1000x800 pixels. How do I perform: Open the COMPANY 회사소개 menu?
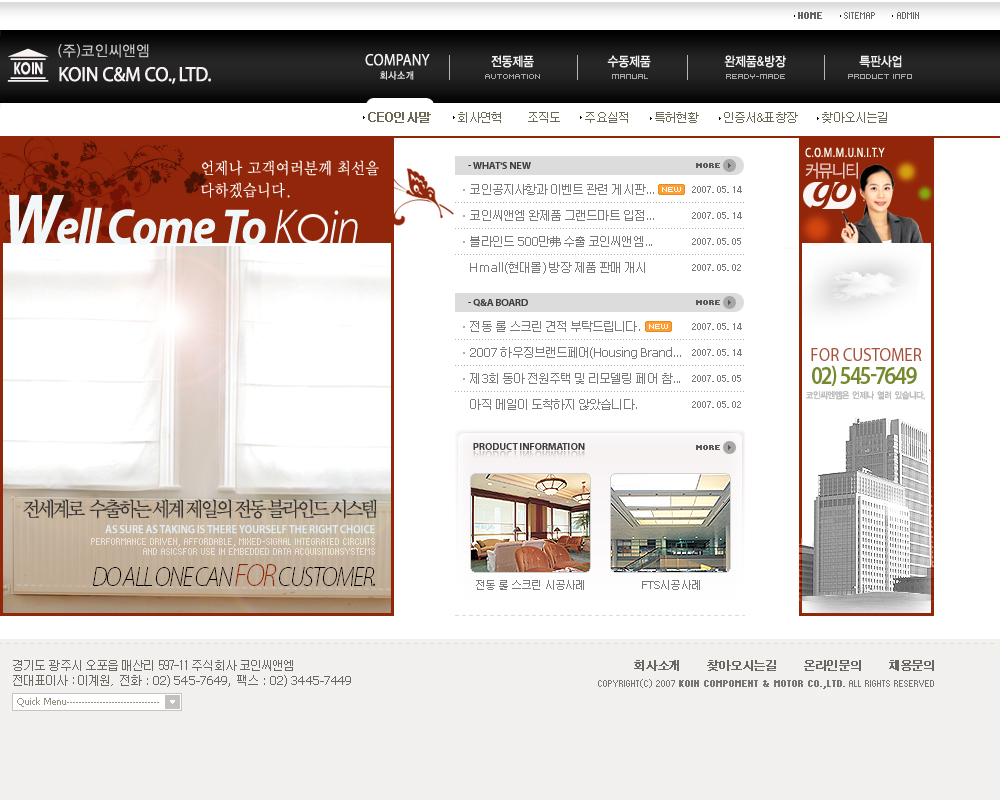point(397,66)
